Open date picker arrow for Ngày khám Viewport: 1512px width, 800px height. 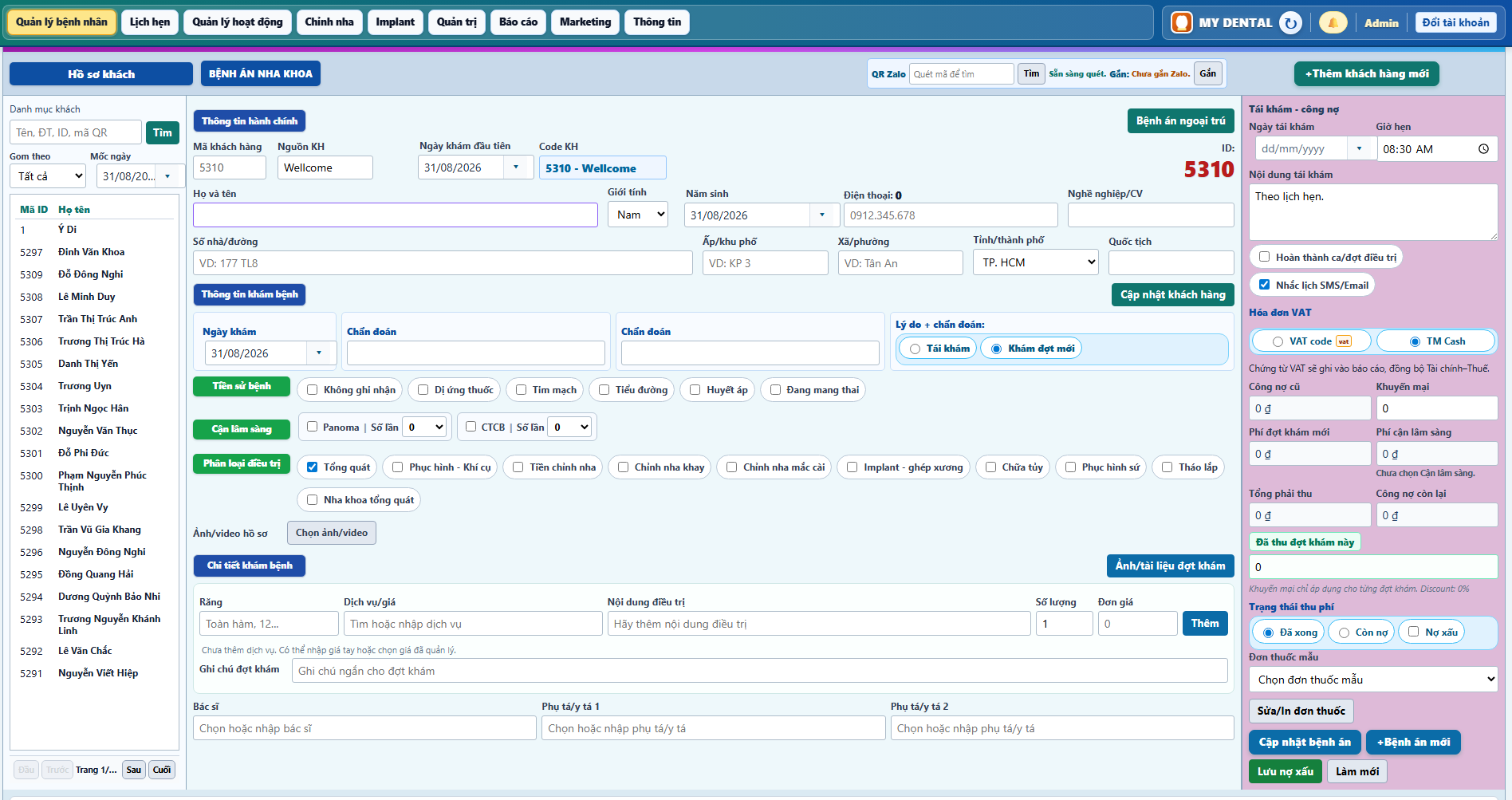[319, 353]
